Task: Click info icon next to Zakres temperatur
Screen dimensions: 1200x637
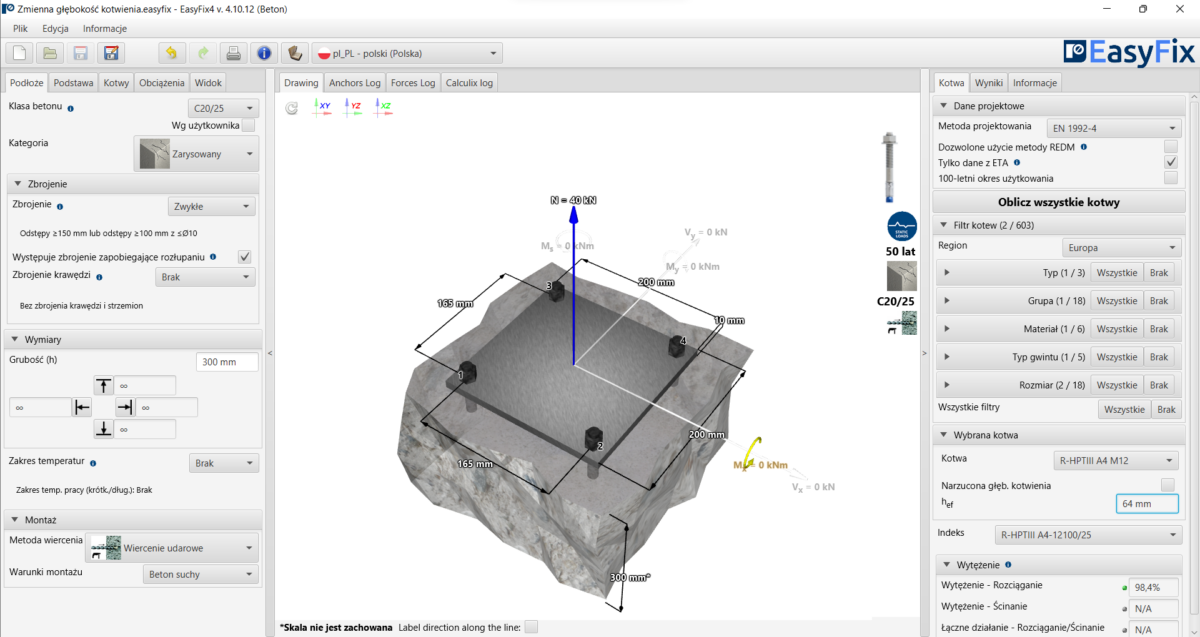Action: [x=93, y=463]
